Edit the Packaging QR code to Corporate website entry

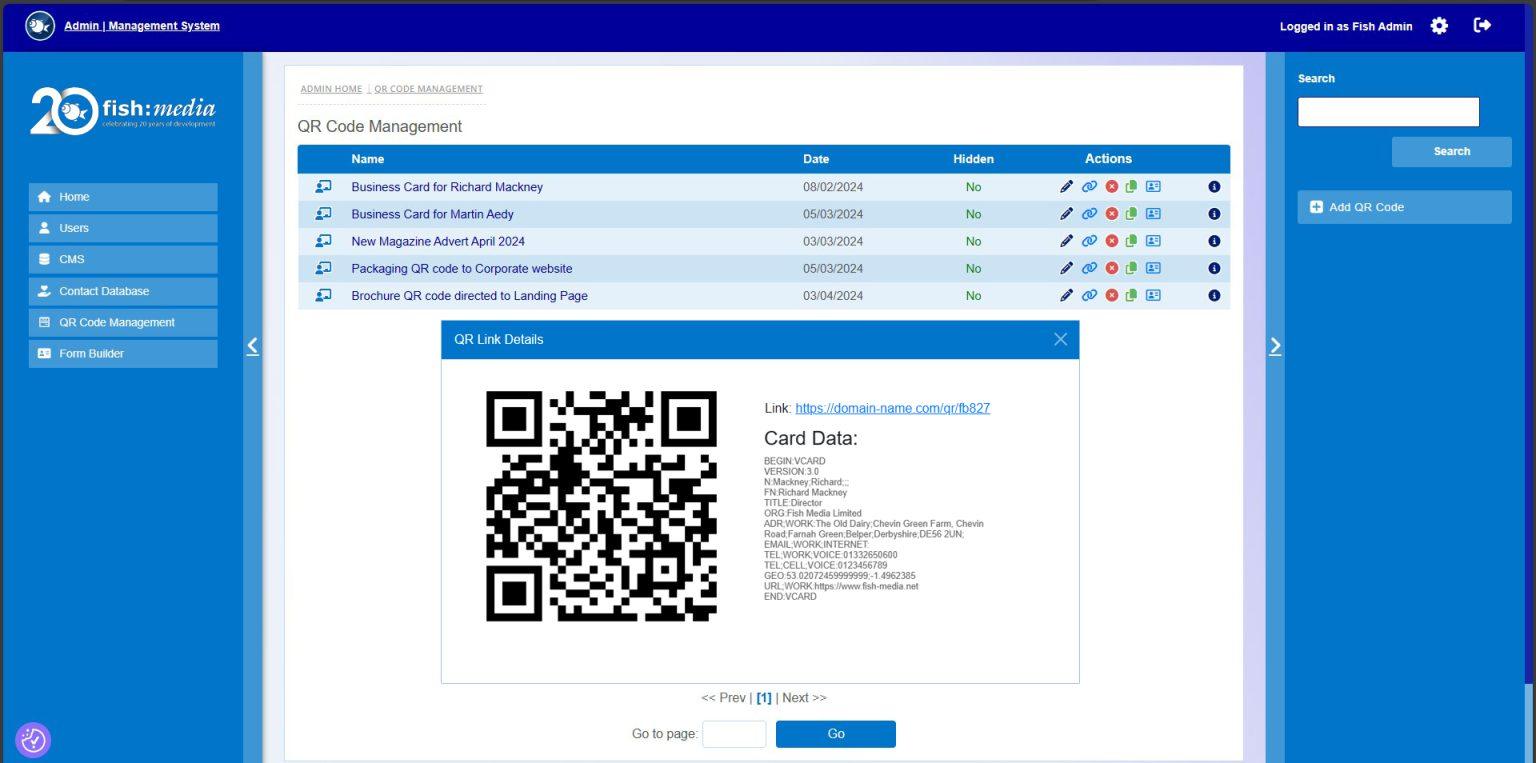(1066, 268)
